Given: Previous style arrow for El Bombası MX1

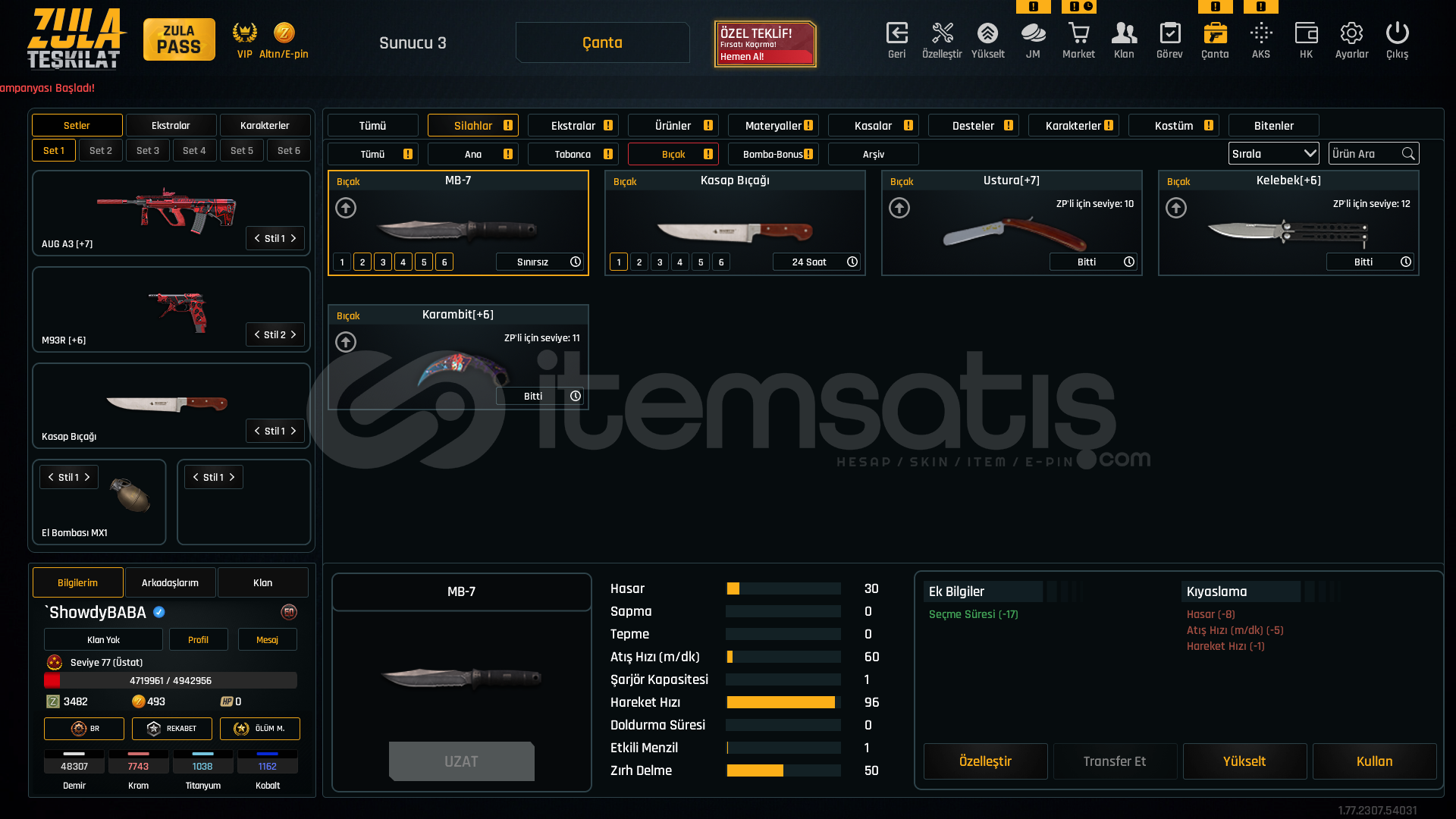Looking at the screenshot, I should (51, 477).
